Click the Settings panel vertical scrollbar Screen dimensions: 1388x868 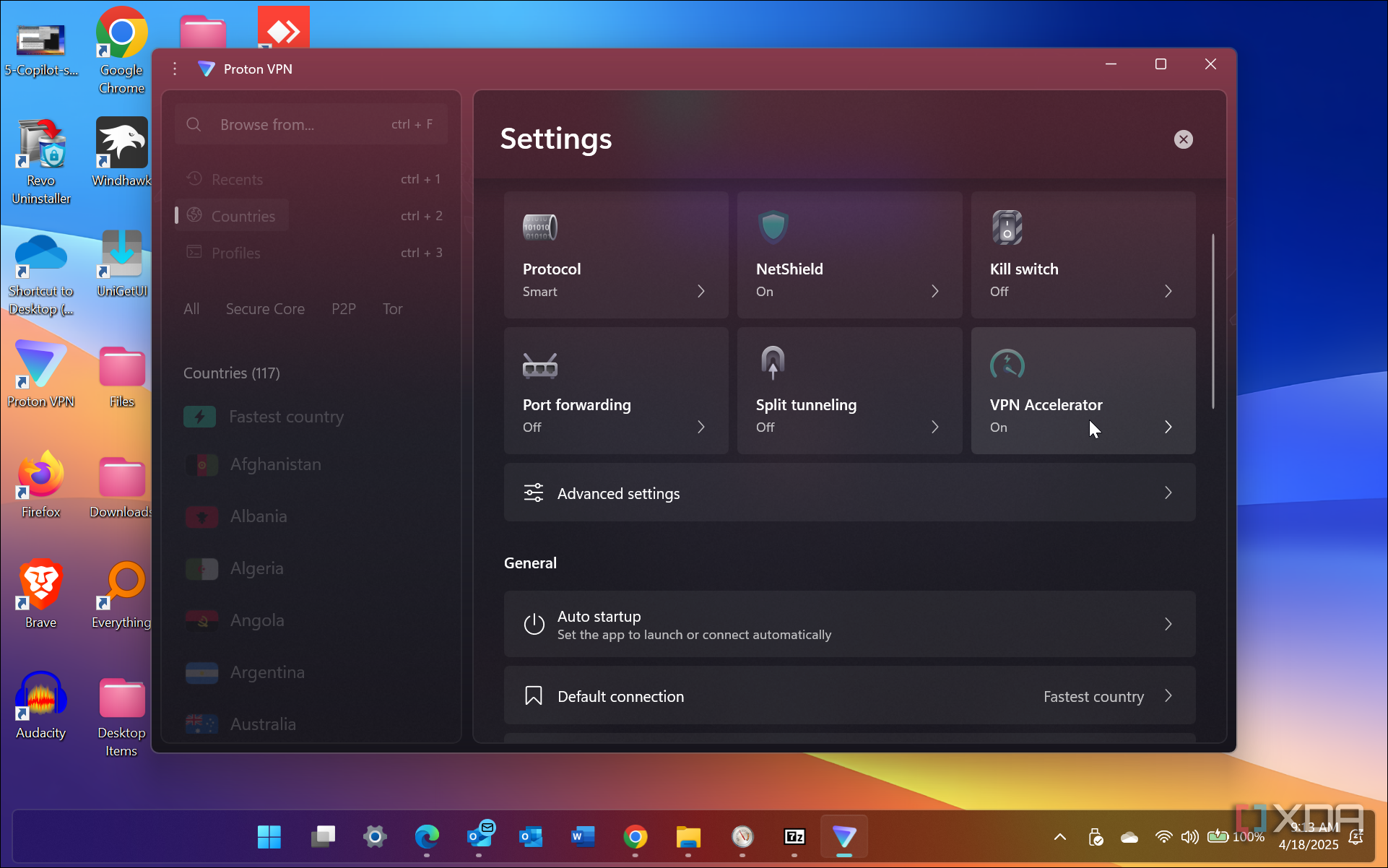click(1213, 321)
